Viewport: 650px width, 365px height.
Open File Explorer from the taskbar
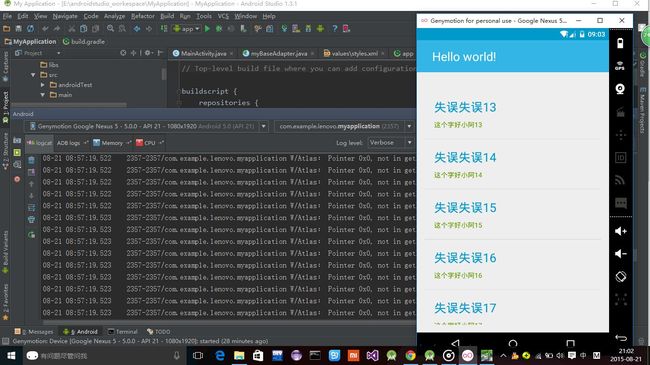(x=239, y=355)
